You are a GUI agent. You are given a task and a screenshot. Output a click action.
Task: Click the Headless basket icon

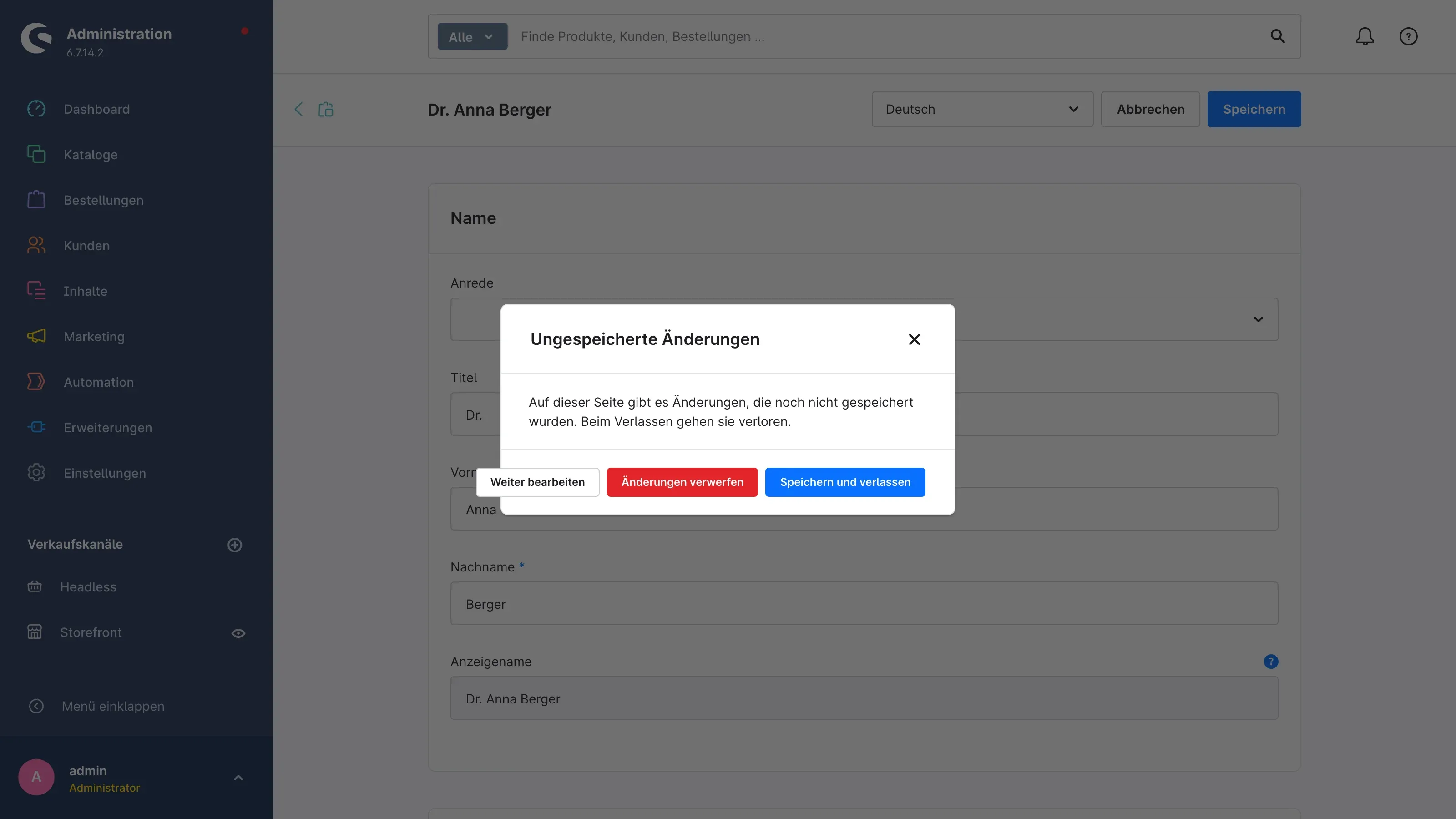[x=35, y=586]
